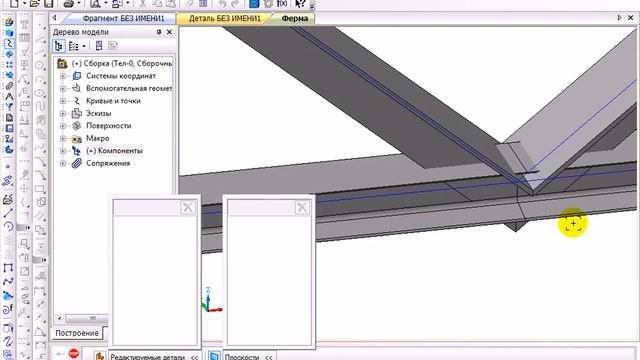Expand the Кривые и точки node

pos(63,101)
